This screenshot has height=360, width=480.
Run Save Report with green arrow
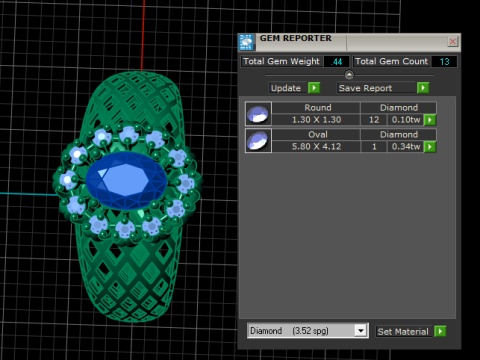(423, 88)
